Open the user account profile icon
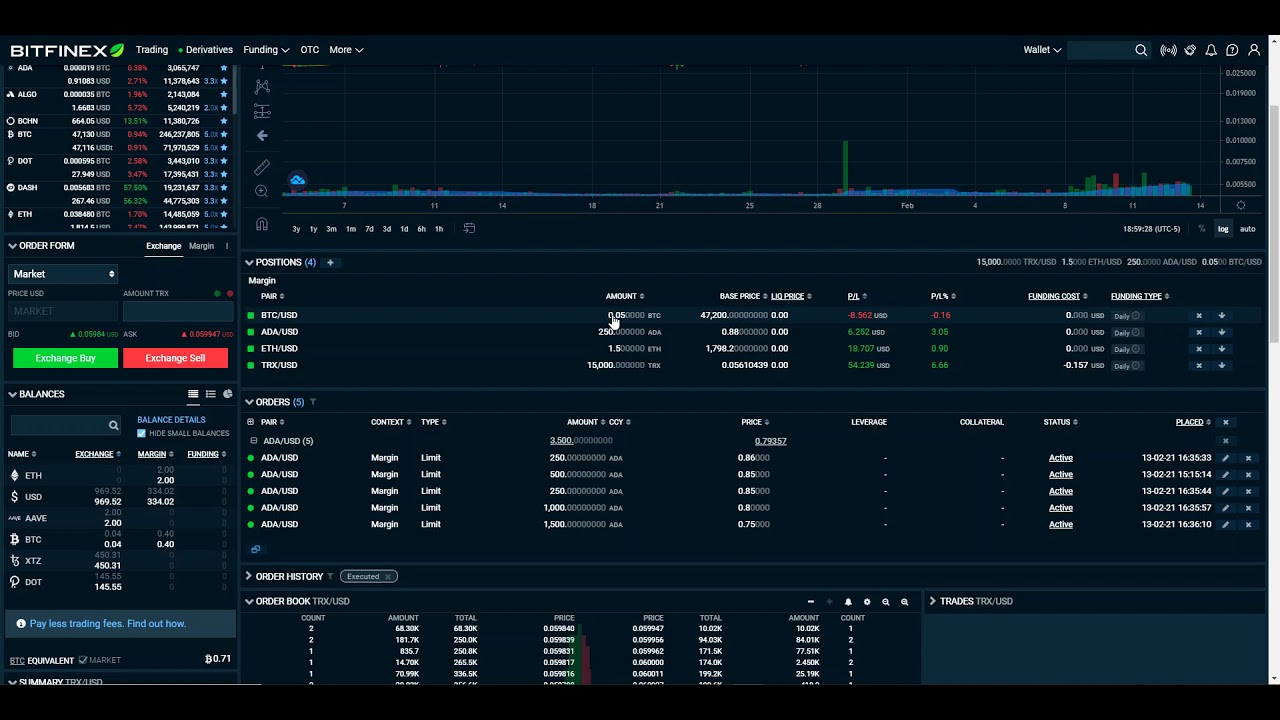 pos(1254,50)
